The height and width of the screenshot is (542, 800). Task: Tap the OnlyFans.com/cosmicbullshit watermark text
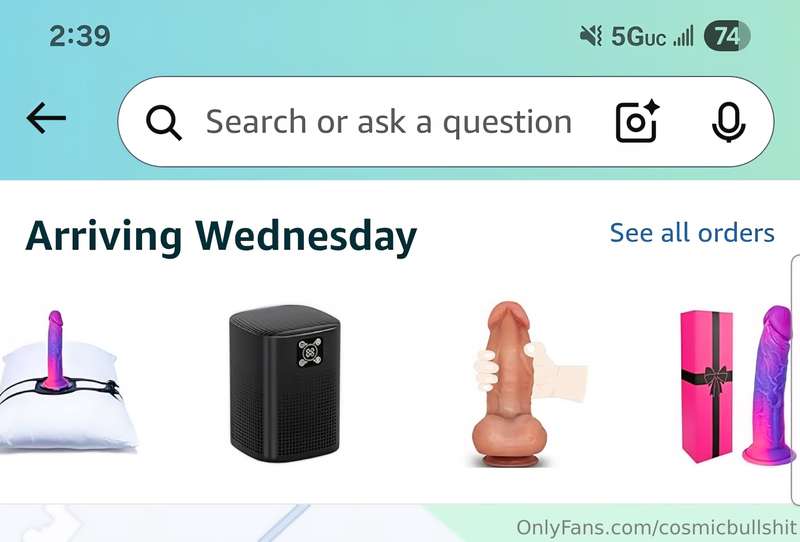click(657, 527)
